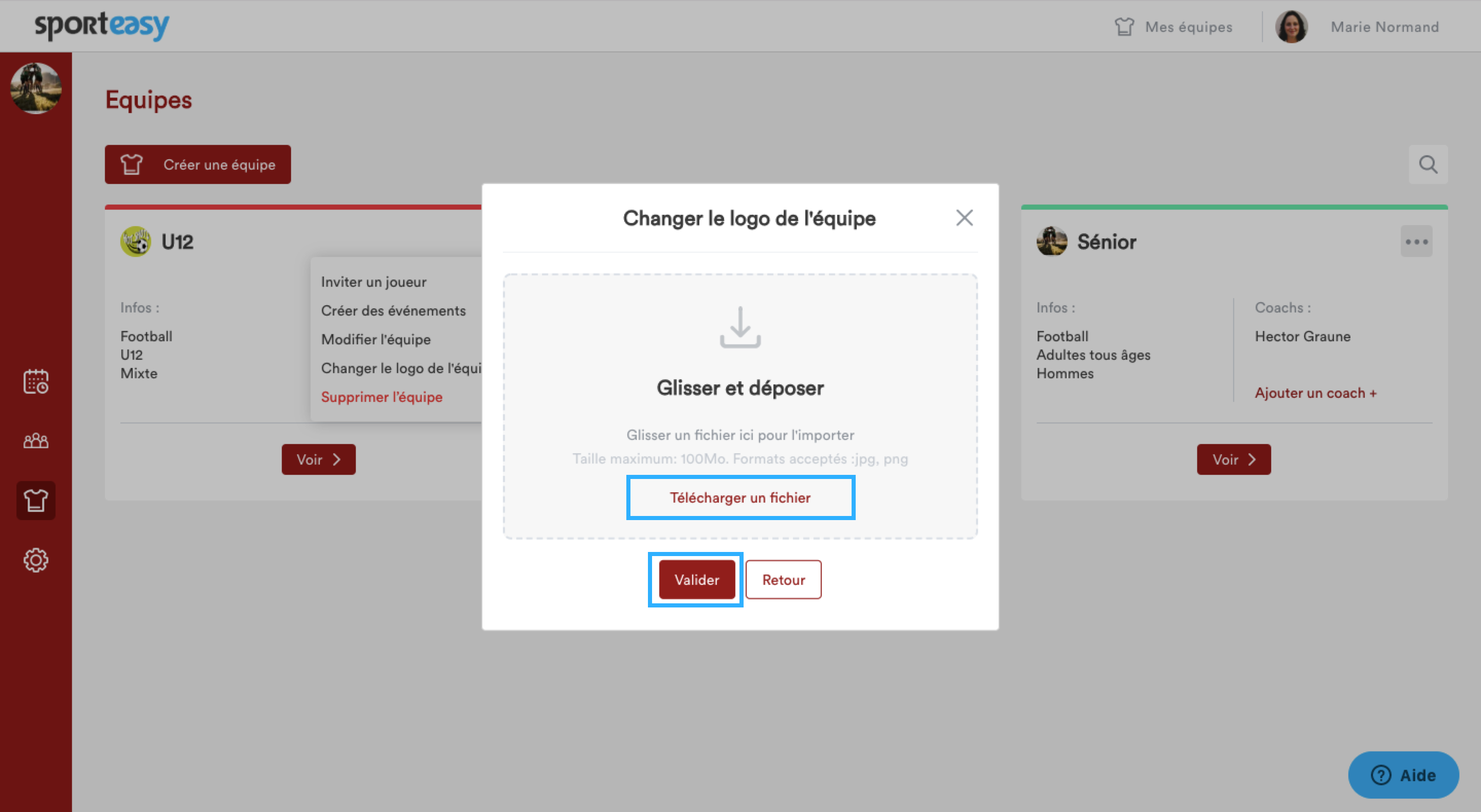Click the U12 team logo
1481x812 pixels.
point(136,242)
